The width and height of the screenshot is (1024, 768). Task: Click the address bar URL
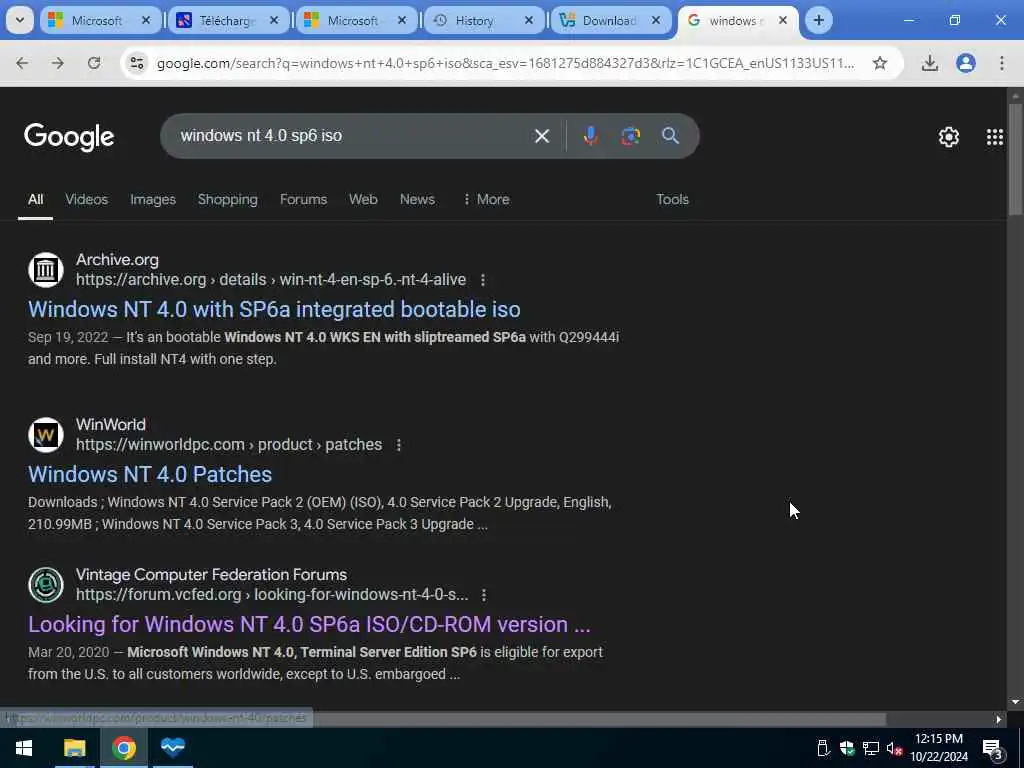(x=505, y=63)
